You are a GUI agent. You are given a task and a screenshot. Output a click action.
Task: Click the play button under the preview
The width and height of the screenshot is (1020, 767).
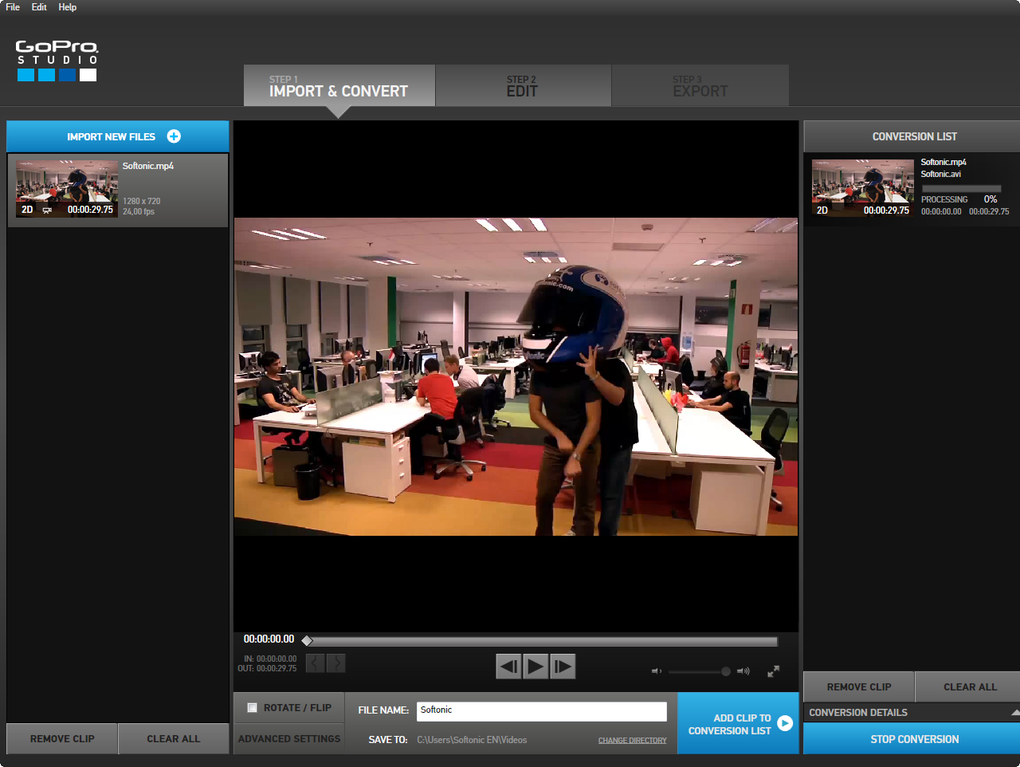[x=535, y=666]
